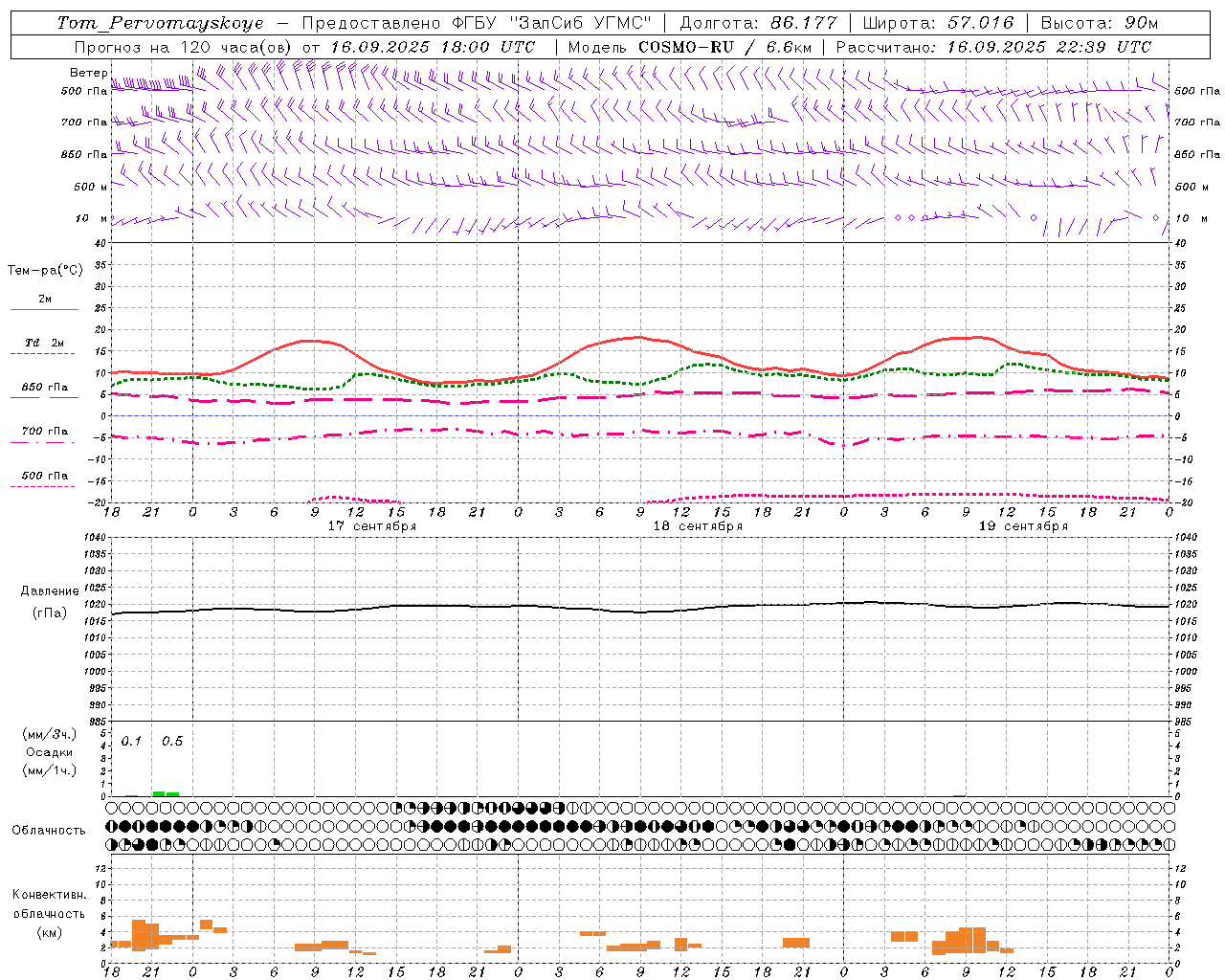Screen dimensions: 1225x980
Task: Click the "(мм/3ч.)" precipitation unit label
Action: click(50, 734)
